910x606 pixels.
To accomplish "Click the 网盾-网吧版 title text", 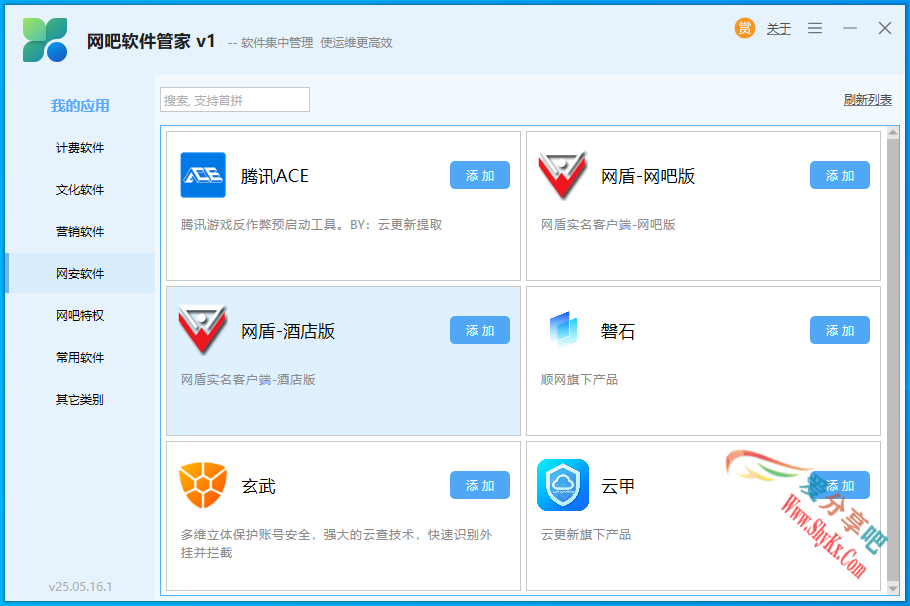I will point(648,176).
